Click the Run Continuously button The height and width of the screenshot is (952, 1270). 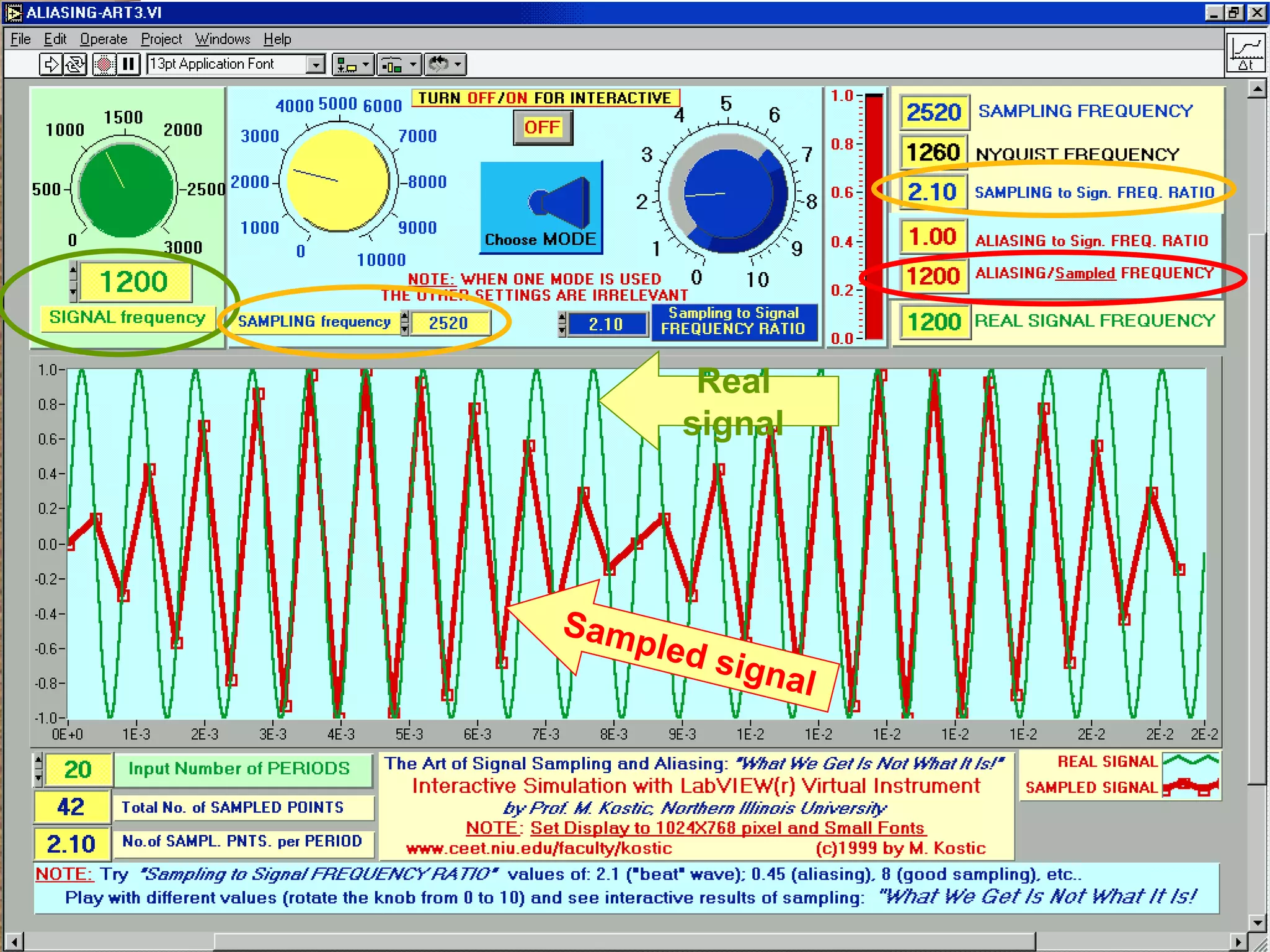(x=76, y=64)
